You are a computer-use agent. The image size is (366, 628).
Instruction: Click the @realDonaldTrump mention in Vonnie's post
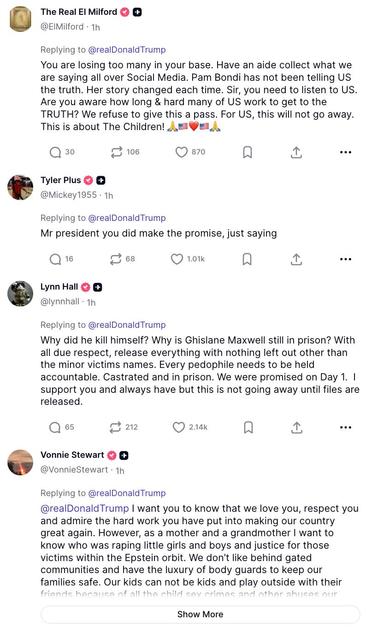84,508
